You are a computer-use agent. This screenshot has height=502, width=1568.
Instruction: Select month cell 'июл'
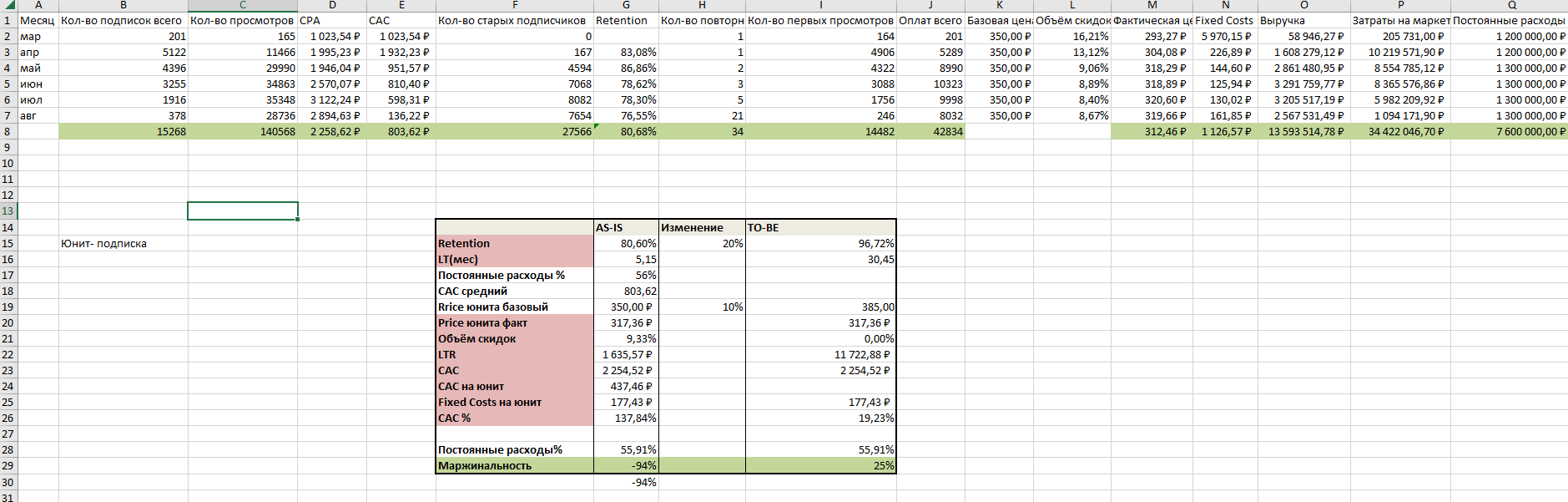click(38, 99)
